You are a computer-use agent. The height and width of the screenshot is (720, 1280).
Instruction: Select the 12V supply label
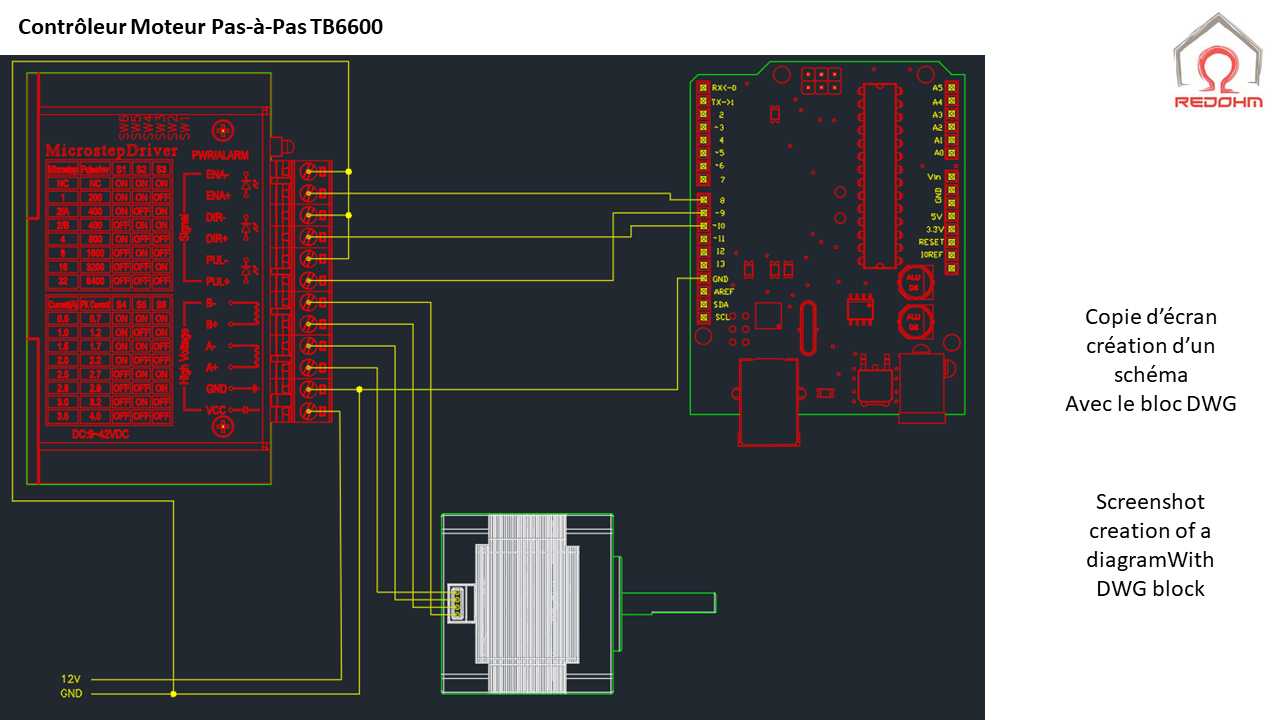[70, 679]
